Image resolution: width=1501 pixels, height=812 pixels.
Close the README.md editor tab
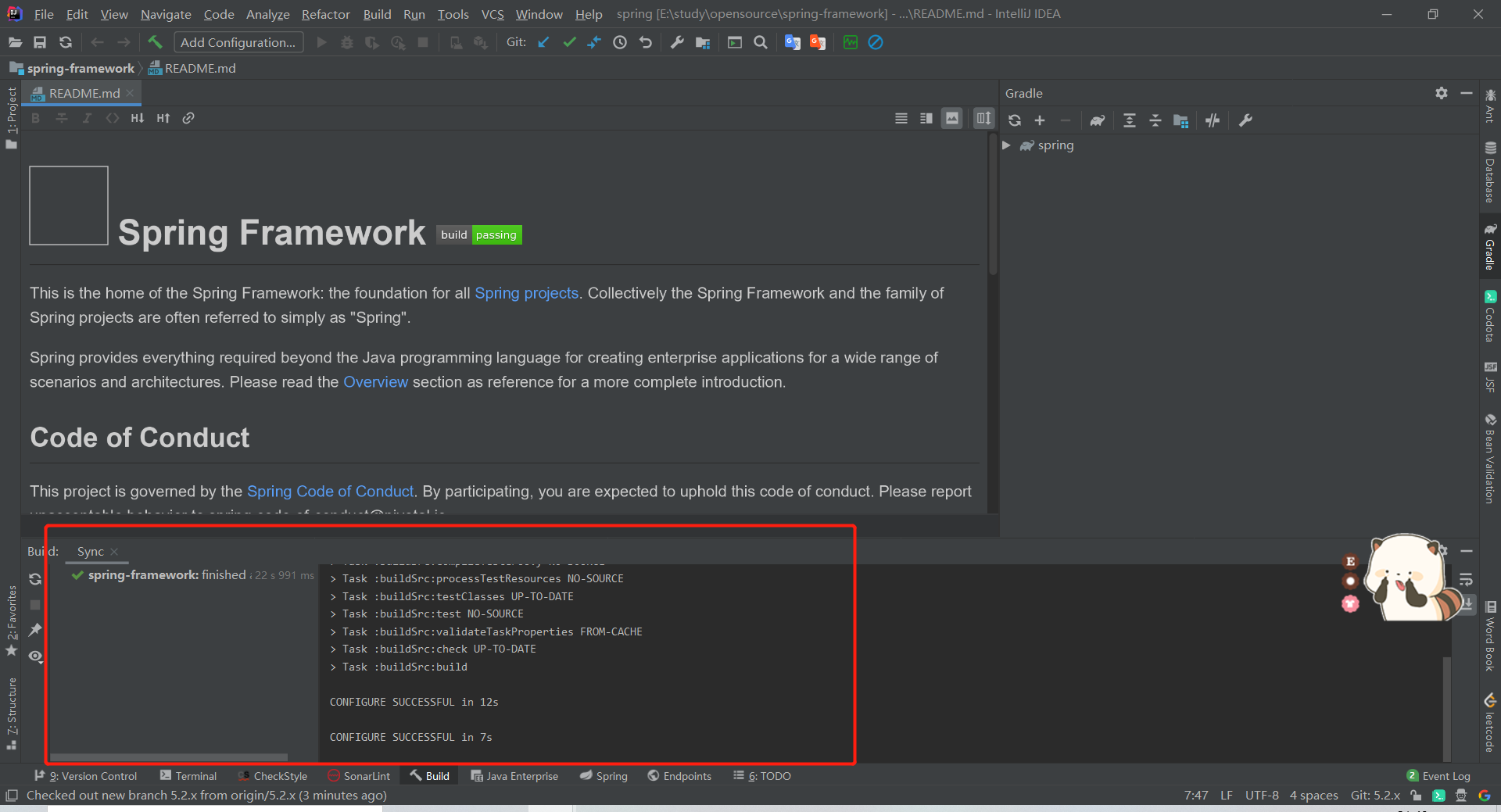coord(131,93)
